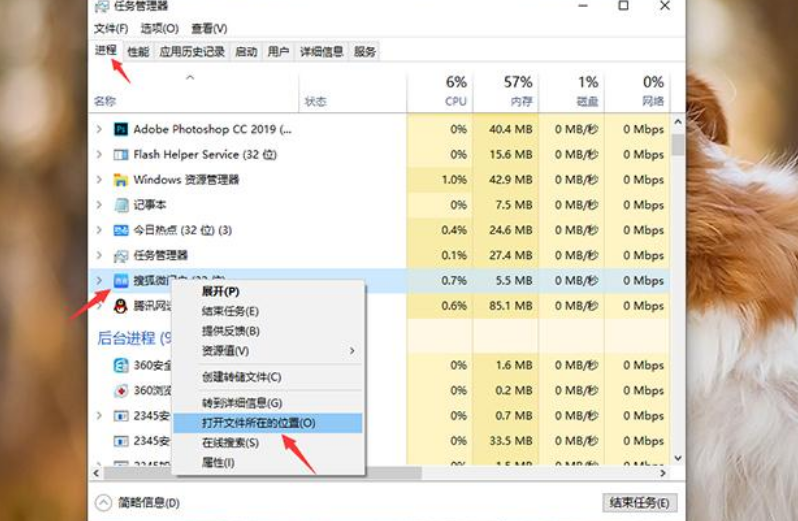Click the 360浏览器 background process icon
798x521 pixels.
click(121, 391)
